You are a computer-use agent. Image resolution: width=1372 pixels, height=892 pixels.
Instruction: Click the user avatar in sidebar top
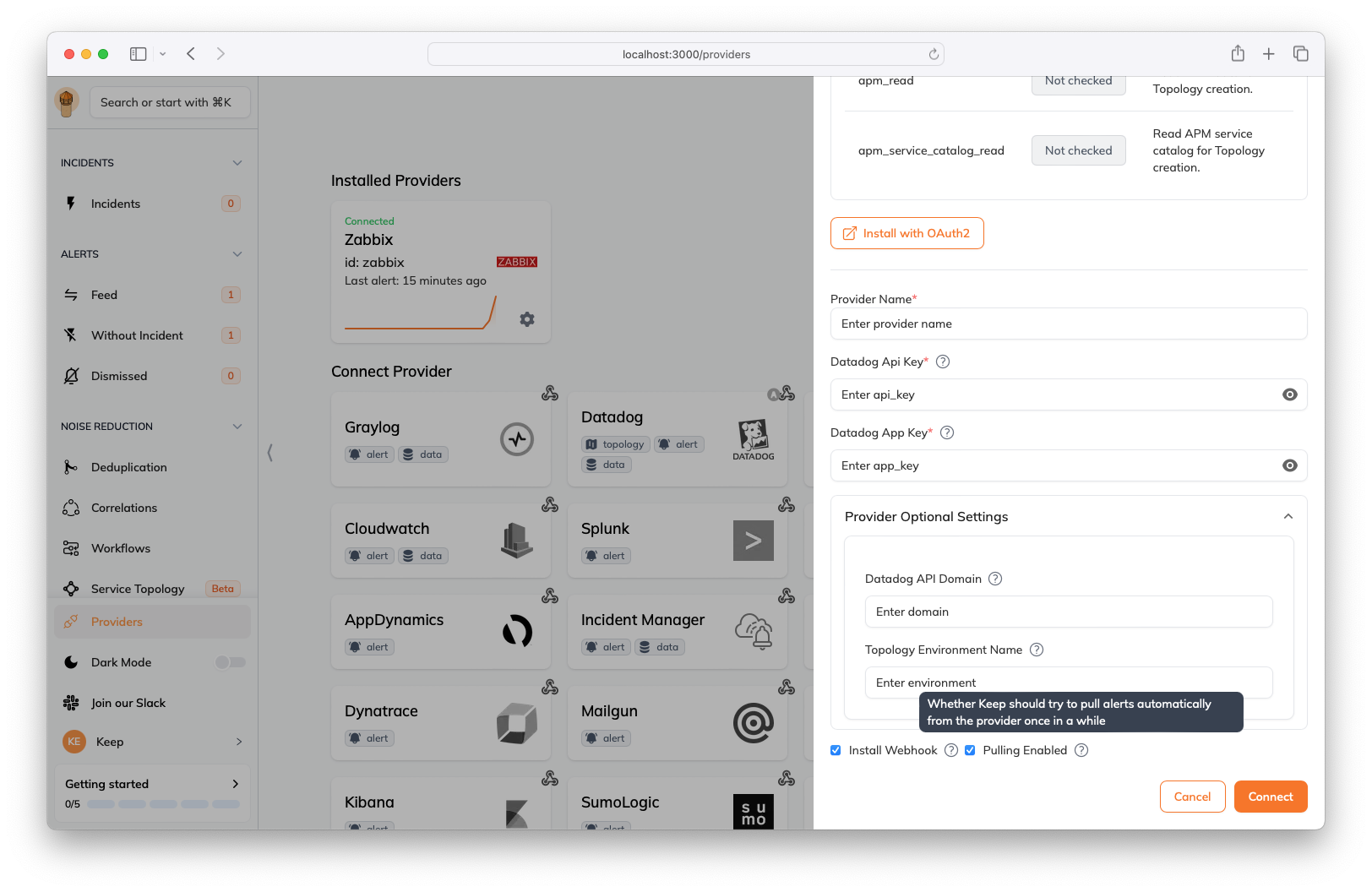(67, 102)
